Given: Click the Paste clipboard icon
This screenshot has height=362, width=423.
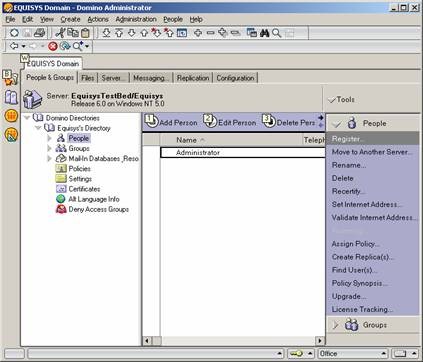Looking at the screenshot, I should [86, 33].
